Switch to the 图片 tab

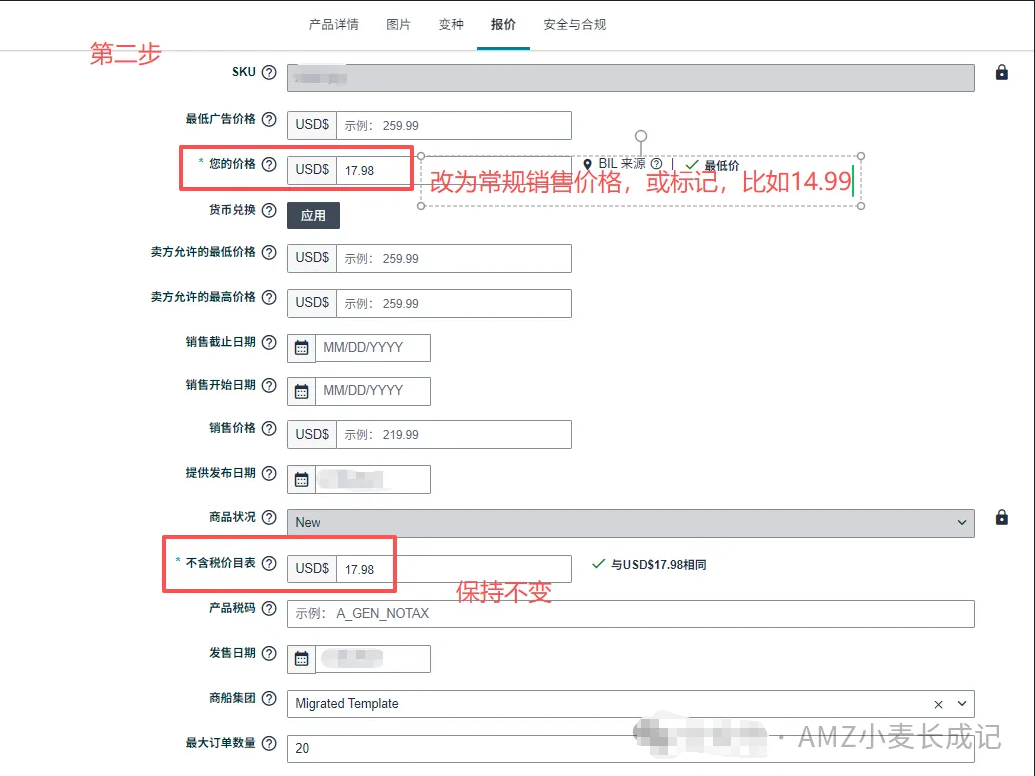click(398, 24)
